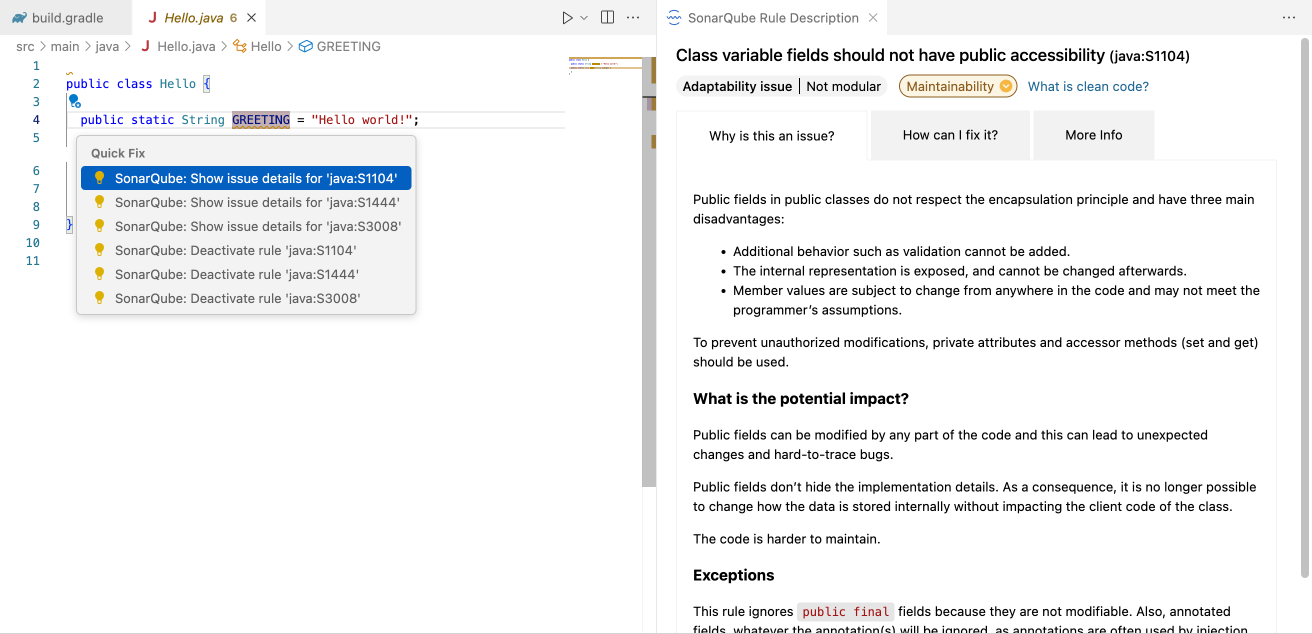Click lightbulb icon beside Show details java:S1444

pos(99,202)
